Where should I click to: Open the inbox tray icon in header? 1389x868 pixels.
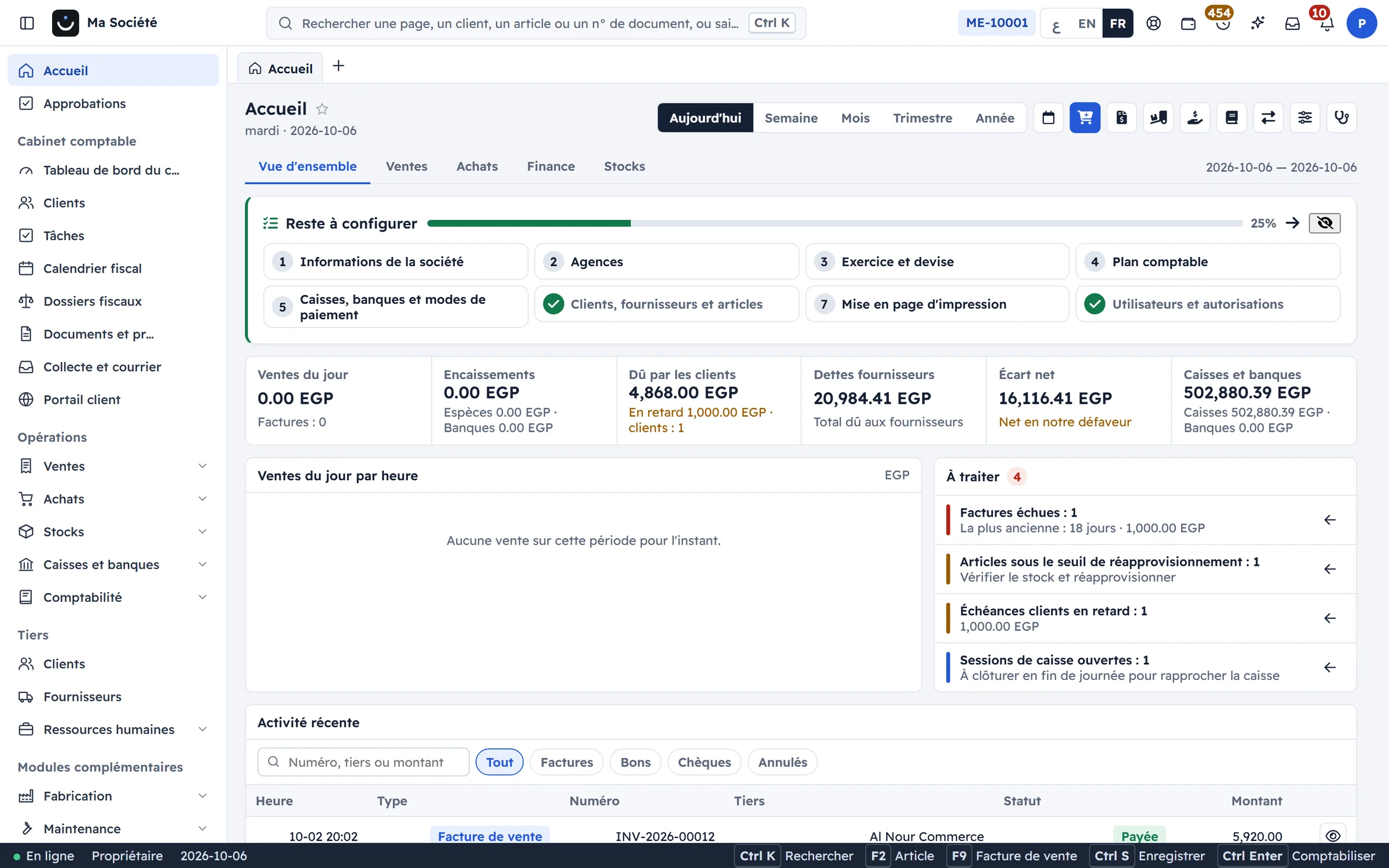click(1292, 23)
